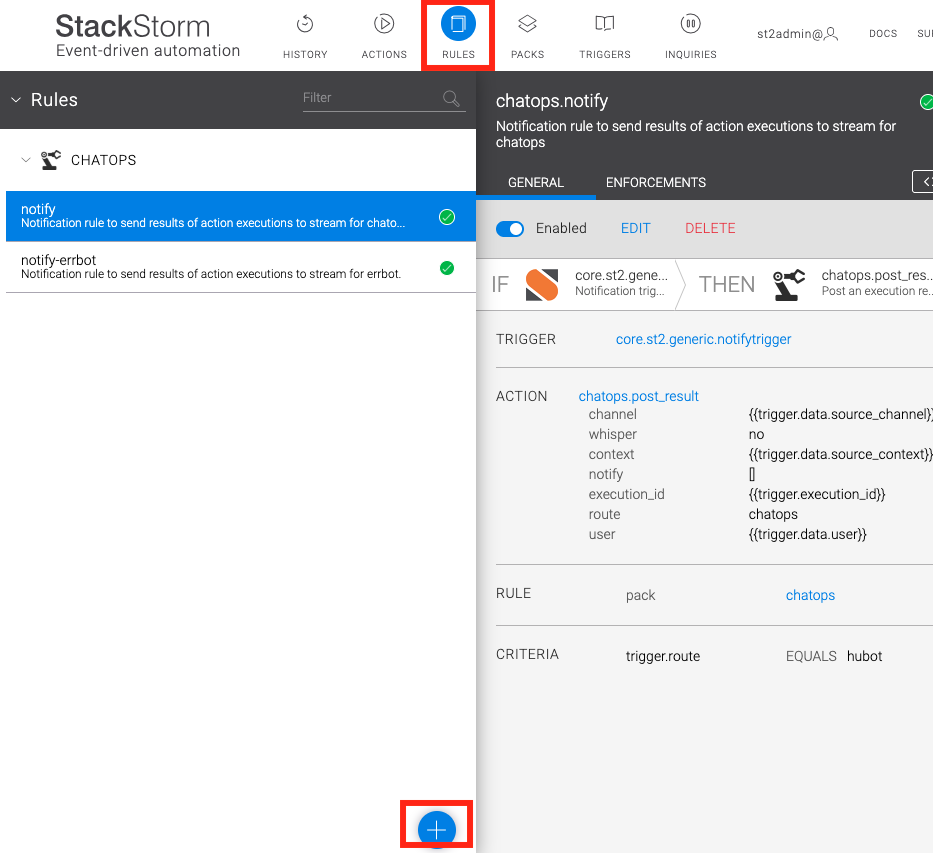
Task: Click the trigger.route criteria text
Action: 662,656
